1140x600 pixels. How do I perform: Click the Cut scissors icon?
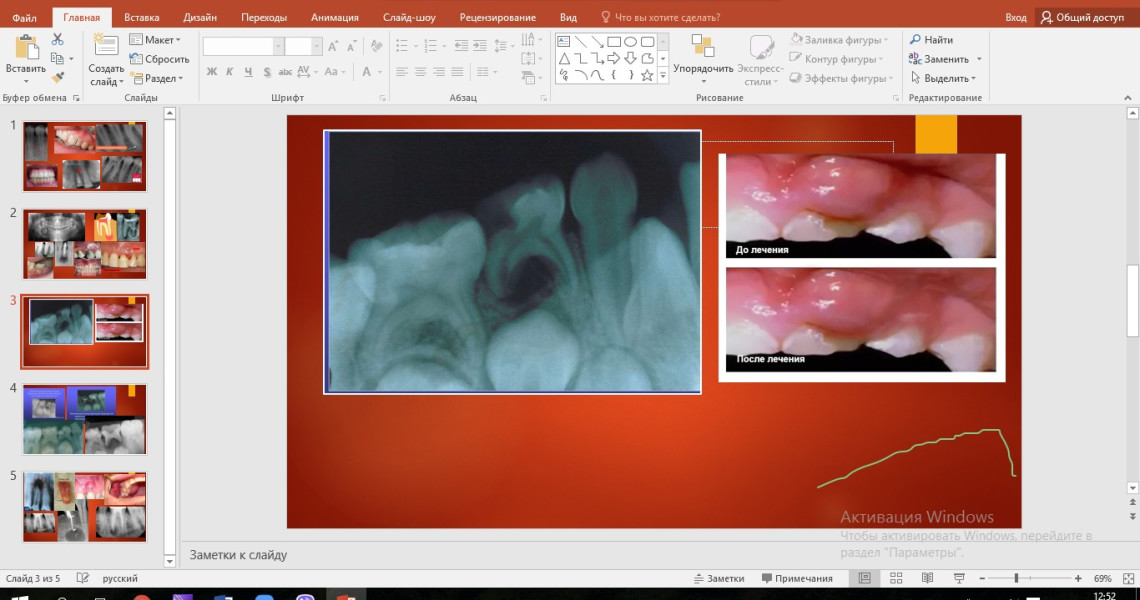[x=57, y=39]
